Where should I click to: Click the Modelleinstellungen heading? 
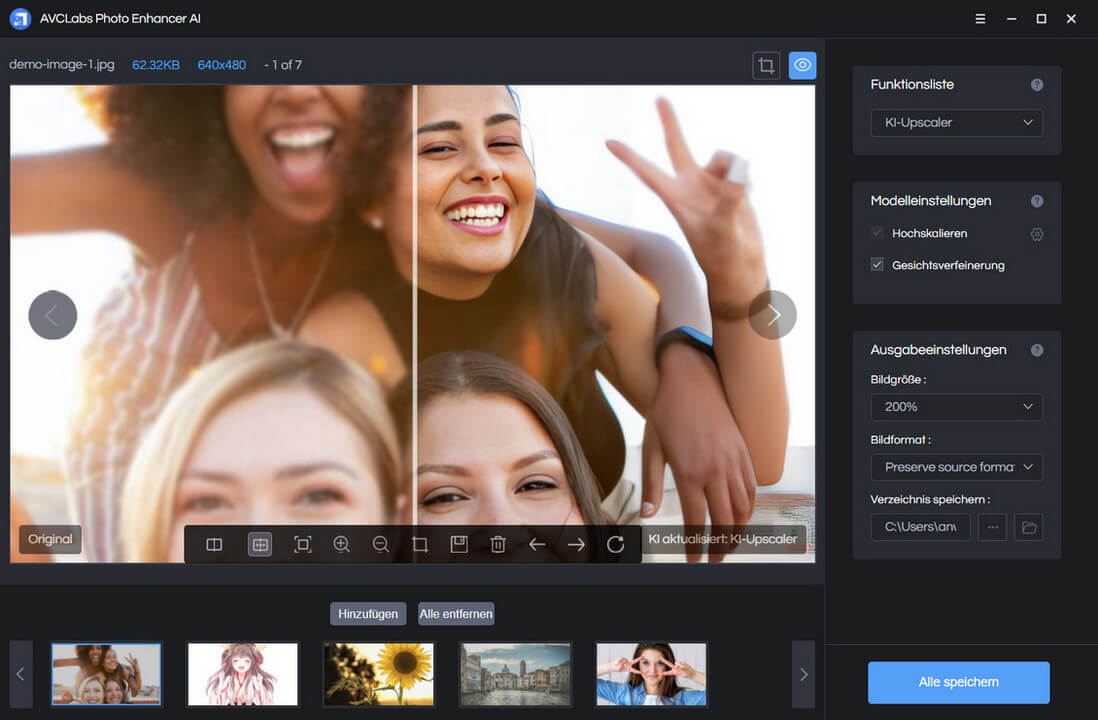pyautogui.click(x=931, y=201)
